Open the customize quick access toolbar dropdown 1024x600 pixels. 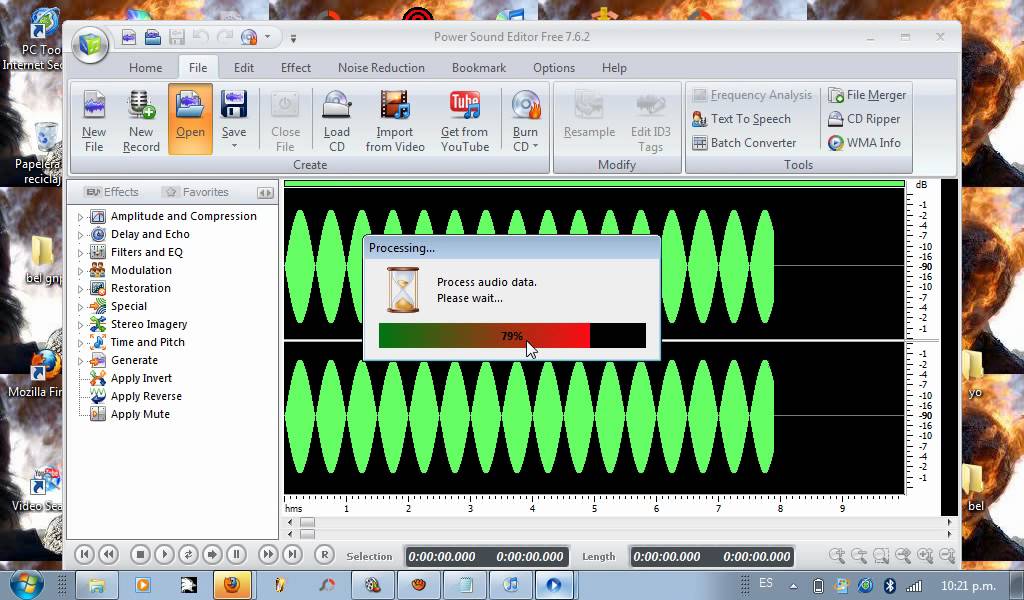point(293,39)
